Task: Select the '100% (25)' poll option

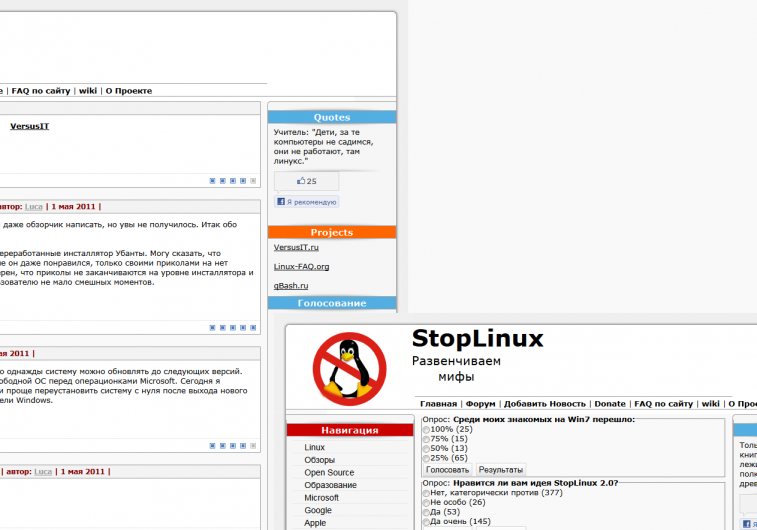Action: (427, 429)
